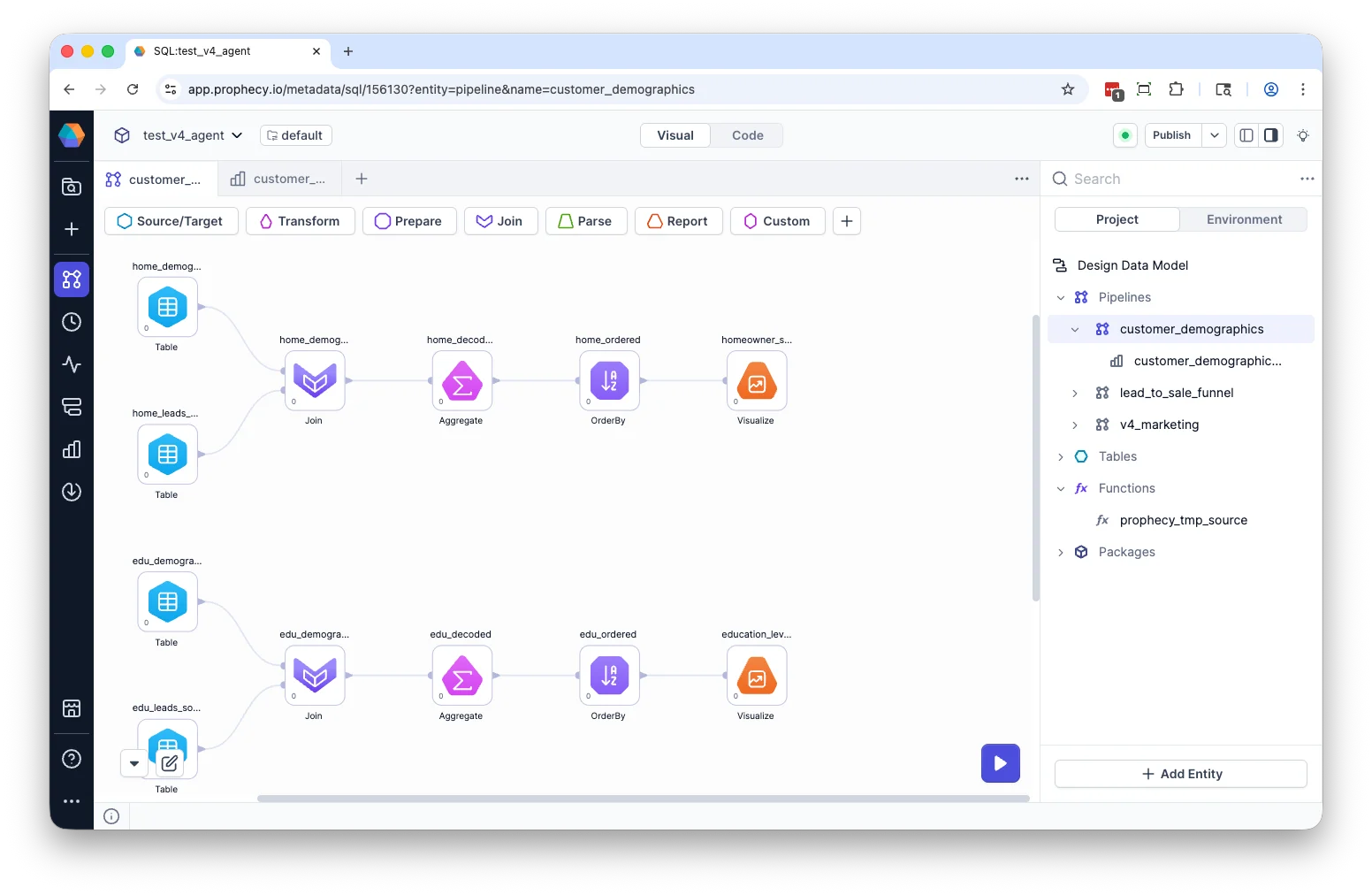The width and height of the screenshot is (1372, 895).
Task: Click the Add Entity button
Action: pyautogui.click(x=1181, y=774)
